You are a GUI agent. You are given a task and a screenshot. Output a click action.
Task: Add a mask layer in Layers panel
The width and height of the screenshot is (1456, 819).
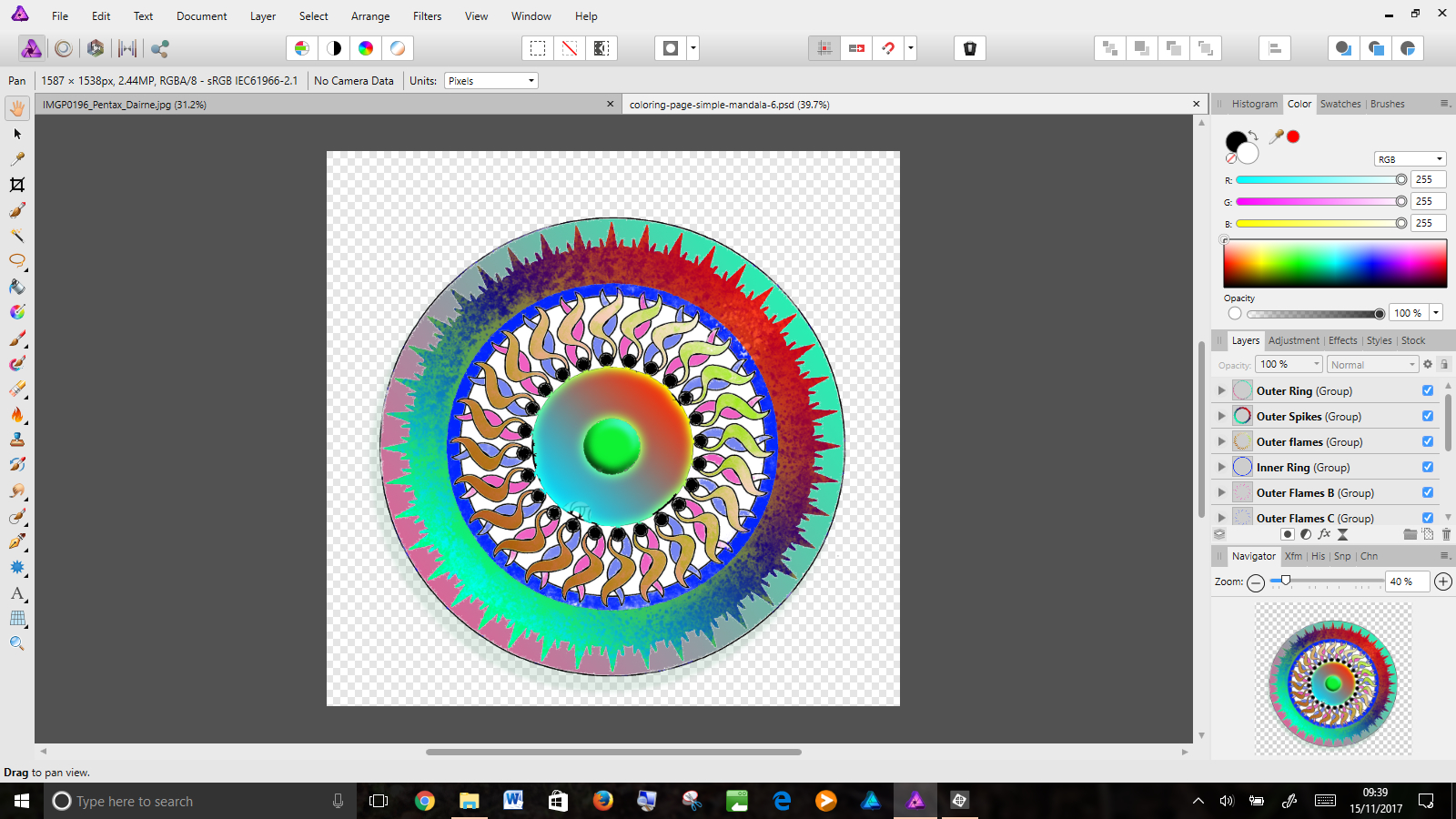[x=1287, y=534]
